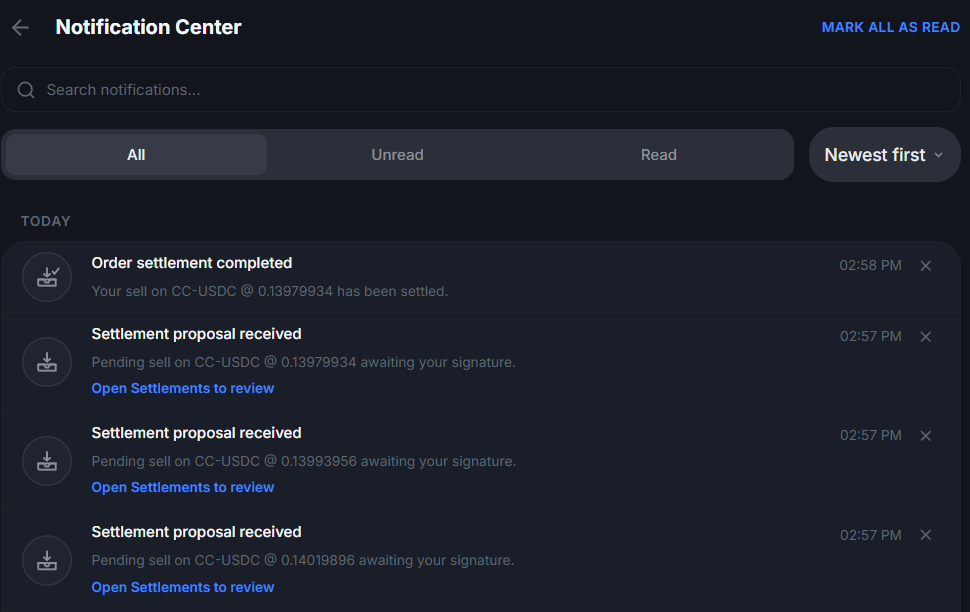Click settlement icon for 0.13979934 proposal
This screenshot has height=612, width=970.
pos(47,362)
